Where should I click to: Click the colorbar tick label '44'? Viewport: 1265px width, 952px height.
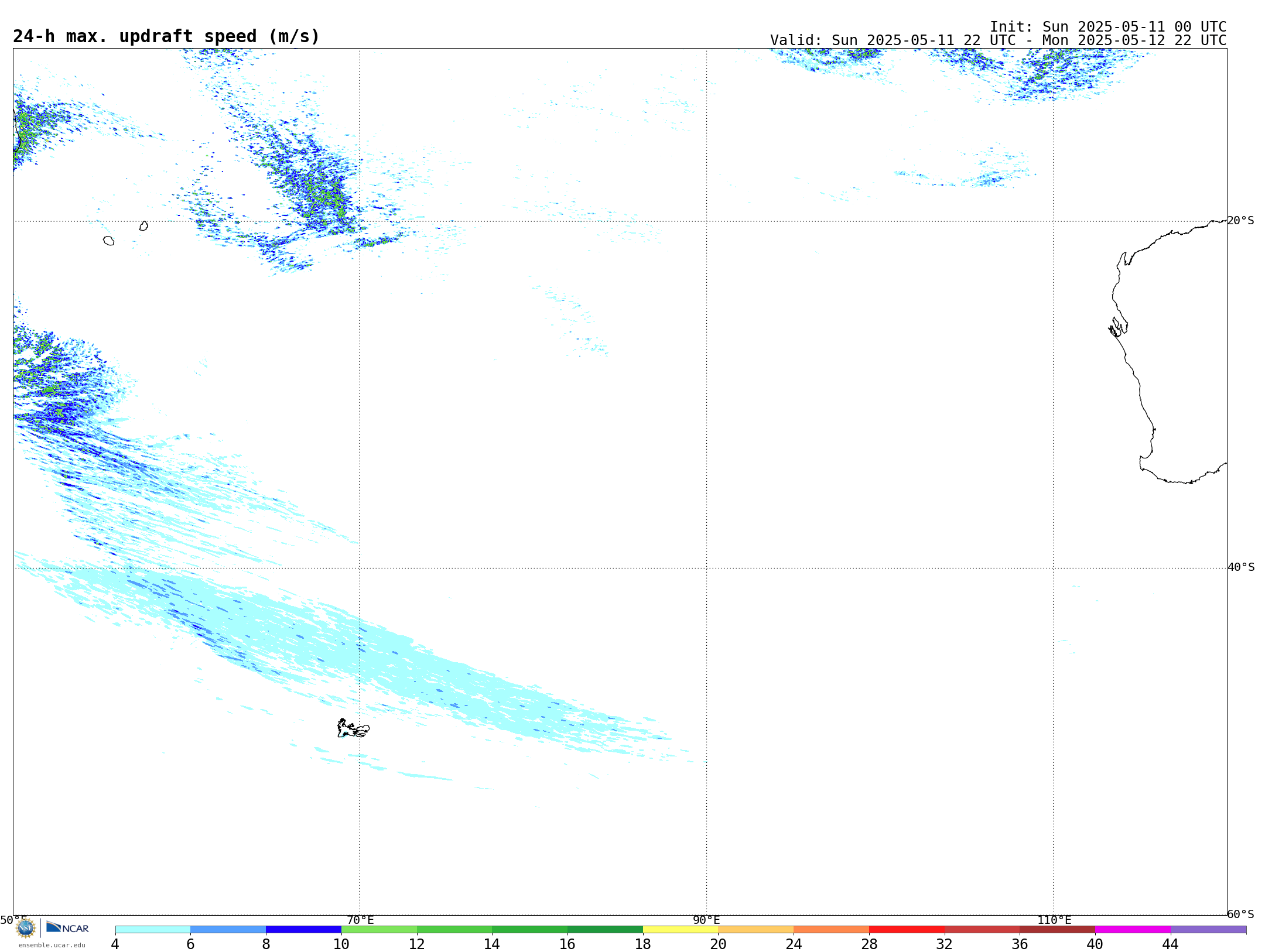pyautogui.click(x=1170, y=944)
